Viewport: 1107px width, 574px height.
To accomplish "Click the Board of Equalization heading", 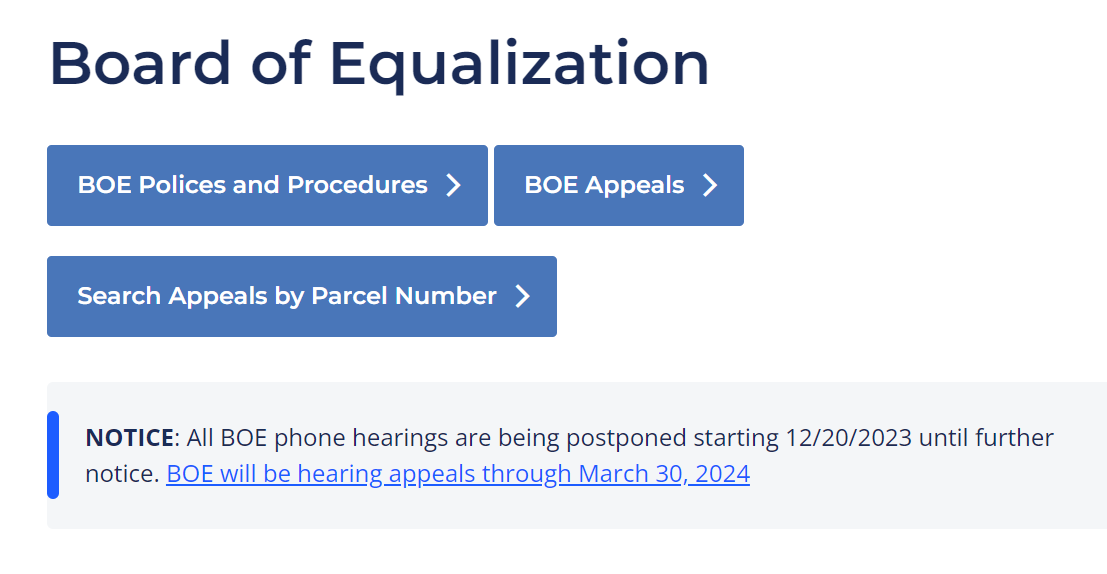I will pyautogui.click(x=379, y=65).
